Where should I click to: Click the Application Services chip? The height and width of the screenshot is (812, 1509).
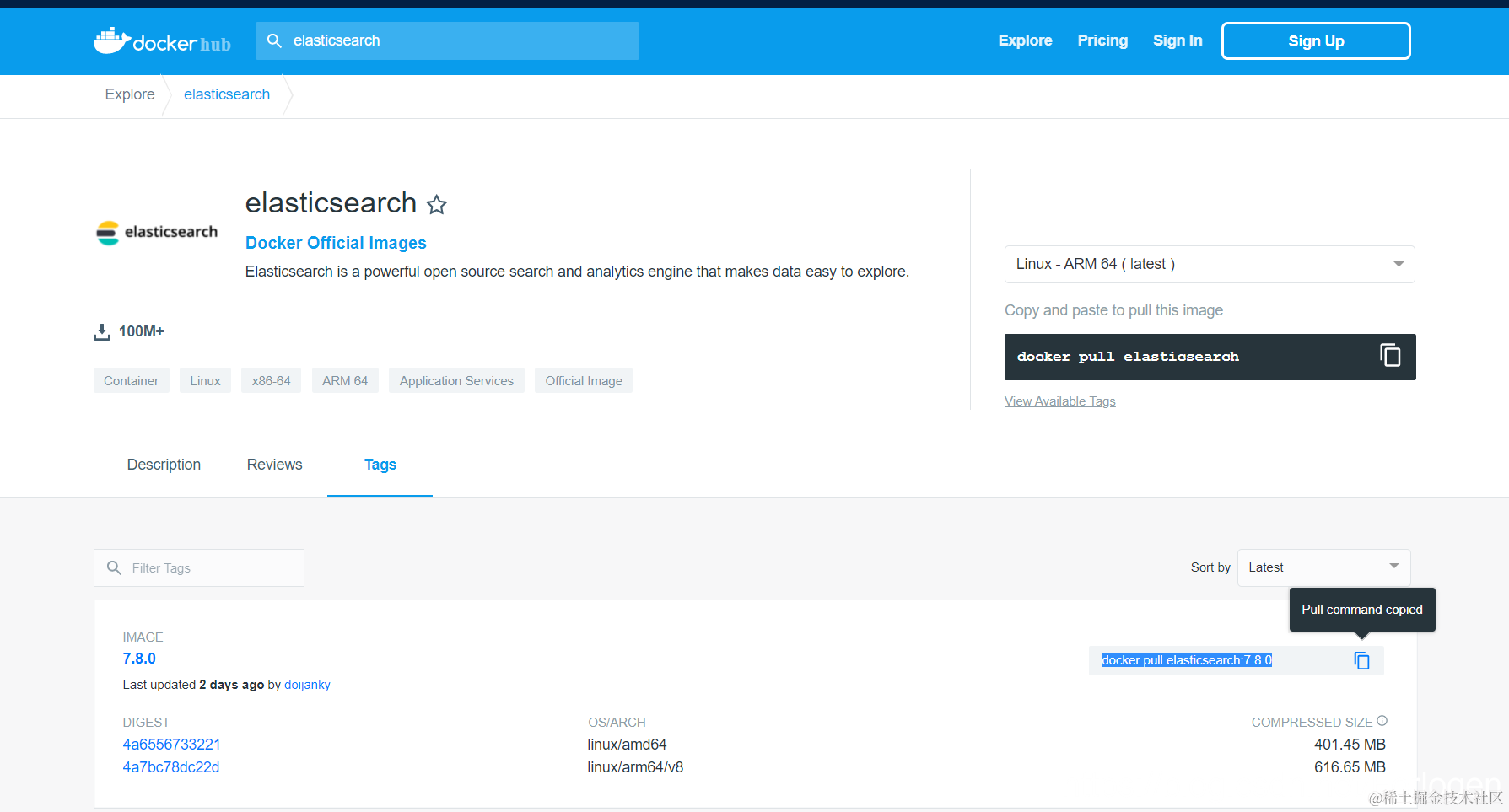click(x=456, y=381)
